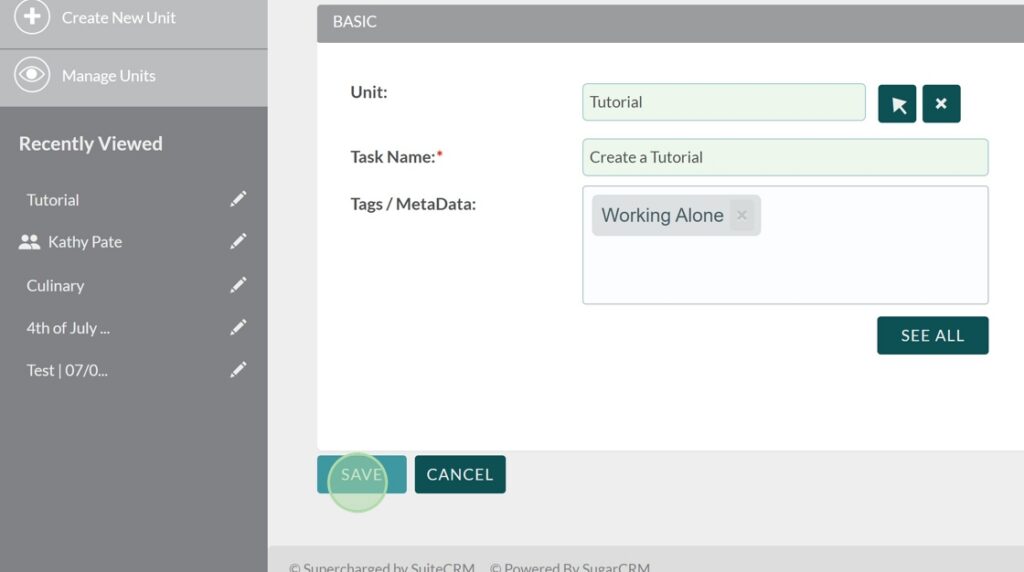Click the eye icon beside Manage Units
1024x572 pixels.
pyautogui.click(x=32, y=76)
